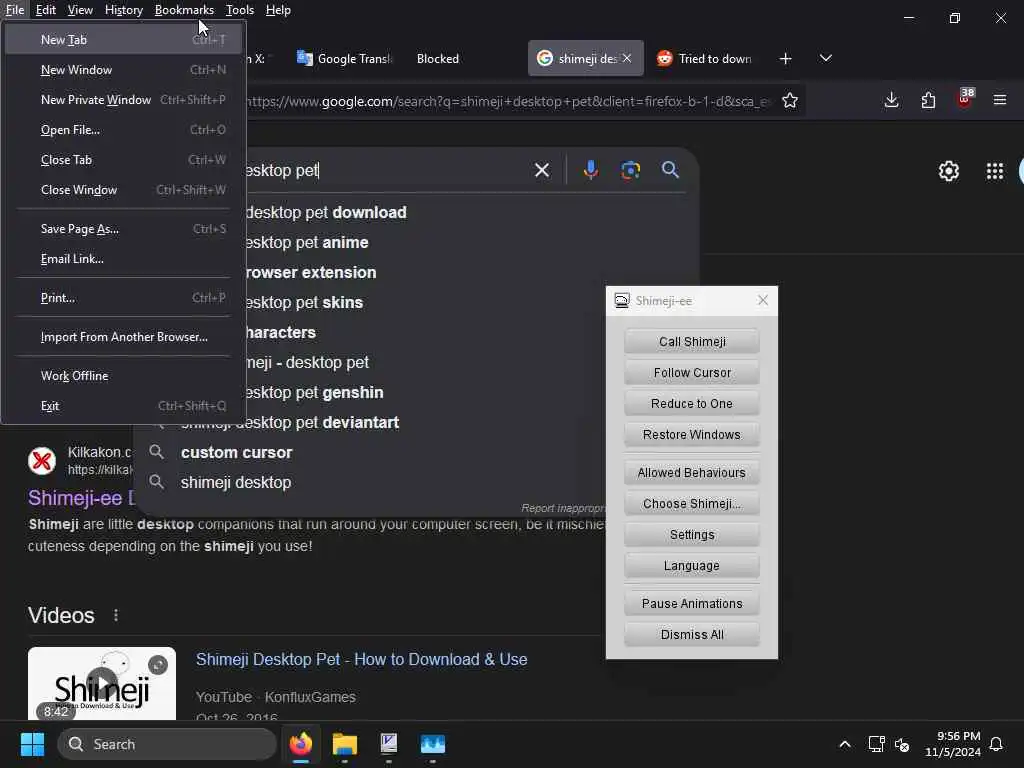Open Google quick settings gear
This screenshot has width=1024, height=768.
tap(948, 171)
